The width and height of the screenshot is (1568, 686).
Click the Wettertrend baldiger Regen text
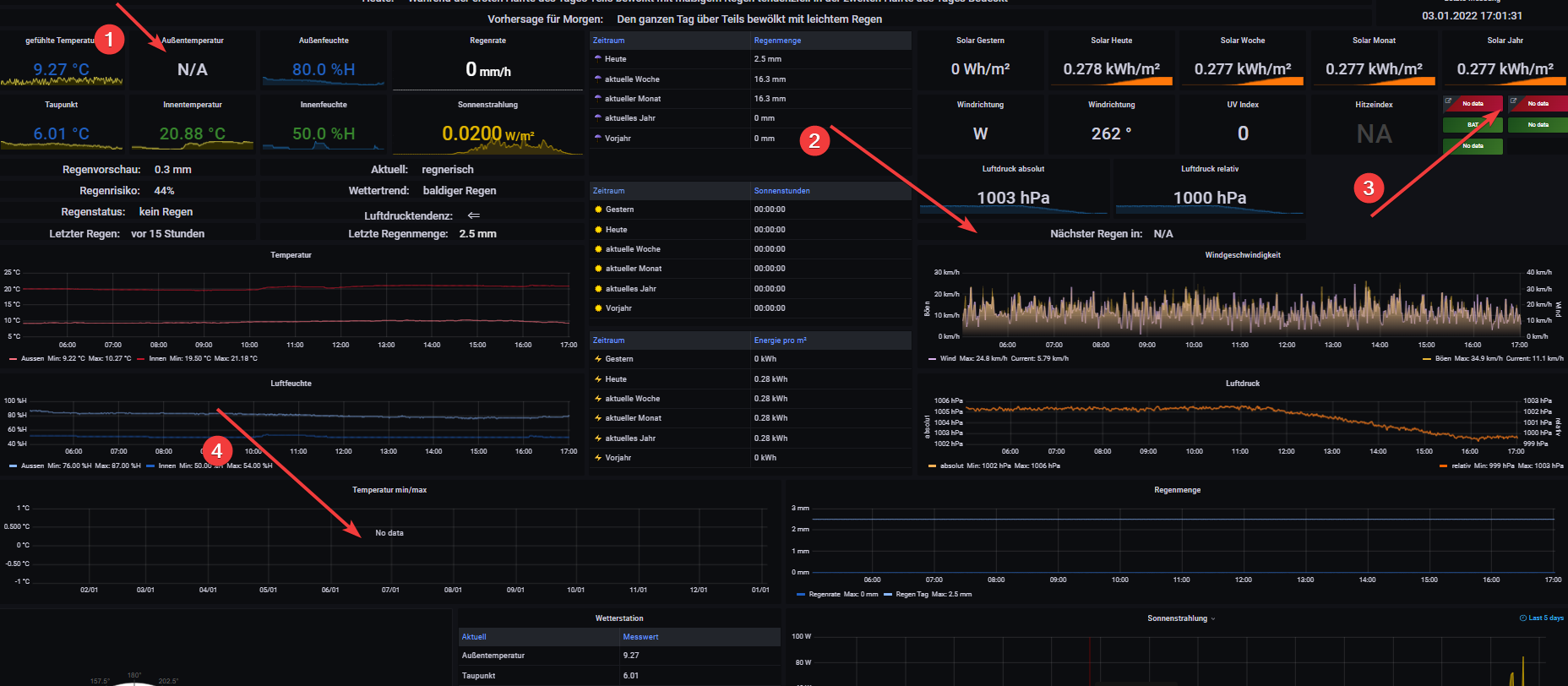460,191
